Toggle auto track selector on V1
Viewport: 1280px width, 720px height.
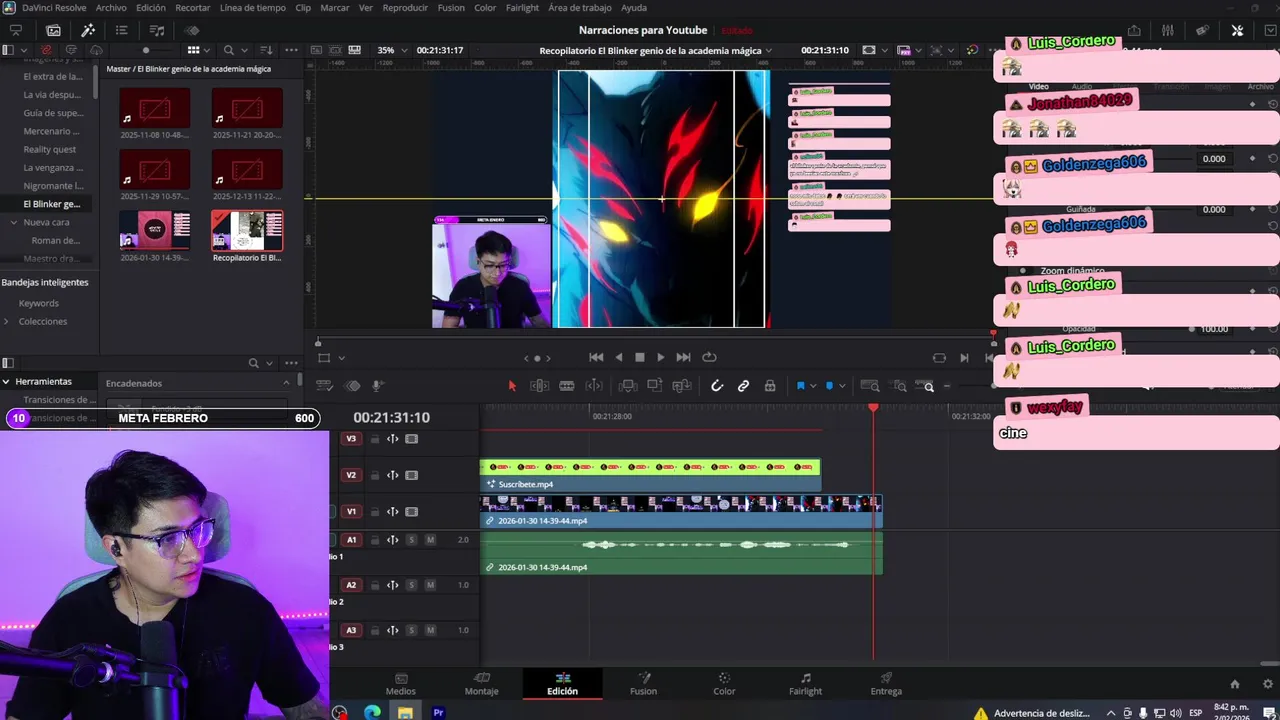point(393,511)
